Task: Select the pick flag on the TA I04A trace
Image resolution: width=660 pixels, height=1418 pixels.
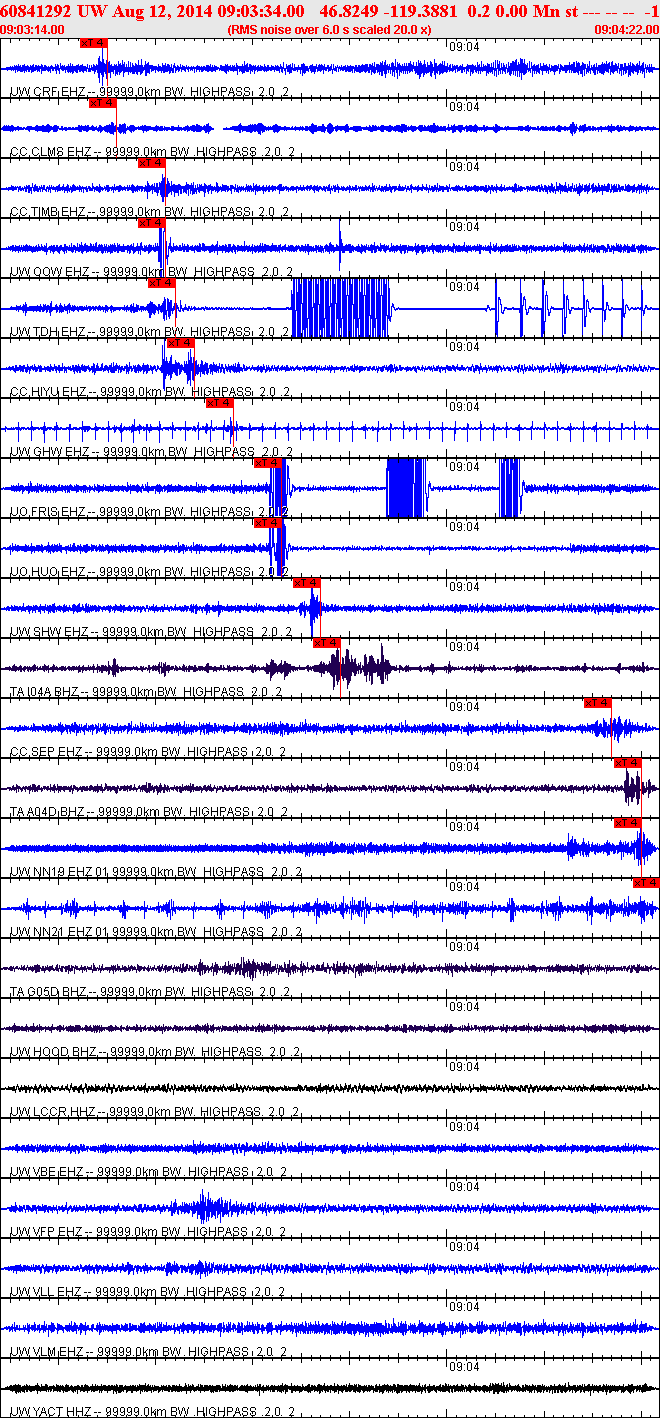Action: pyautogui.click(x=327, y=643)
